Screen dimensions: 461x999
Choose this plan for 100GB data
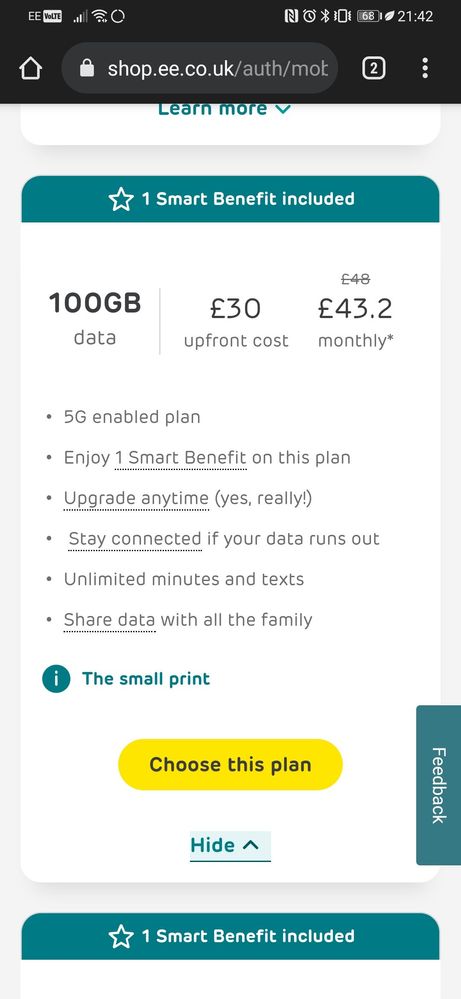230,765
